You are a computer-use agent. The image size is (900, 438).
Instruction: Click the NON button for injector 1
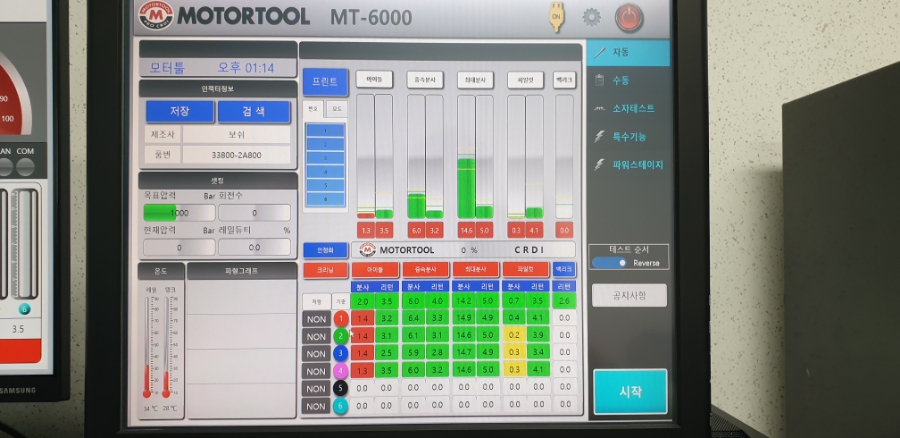316,319
